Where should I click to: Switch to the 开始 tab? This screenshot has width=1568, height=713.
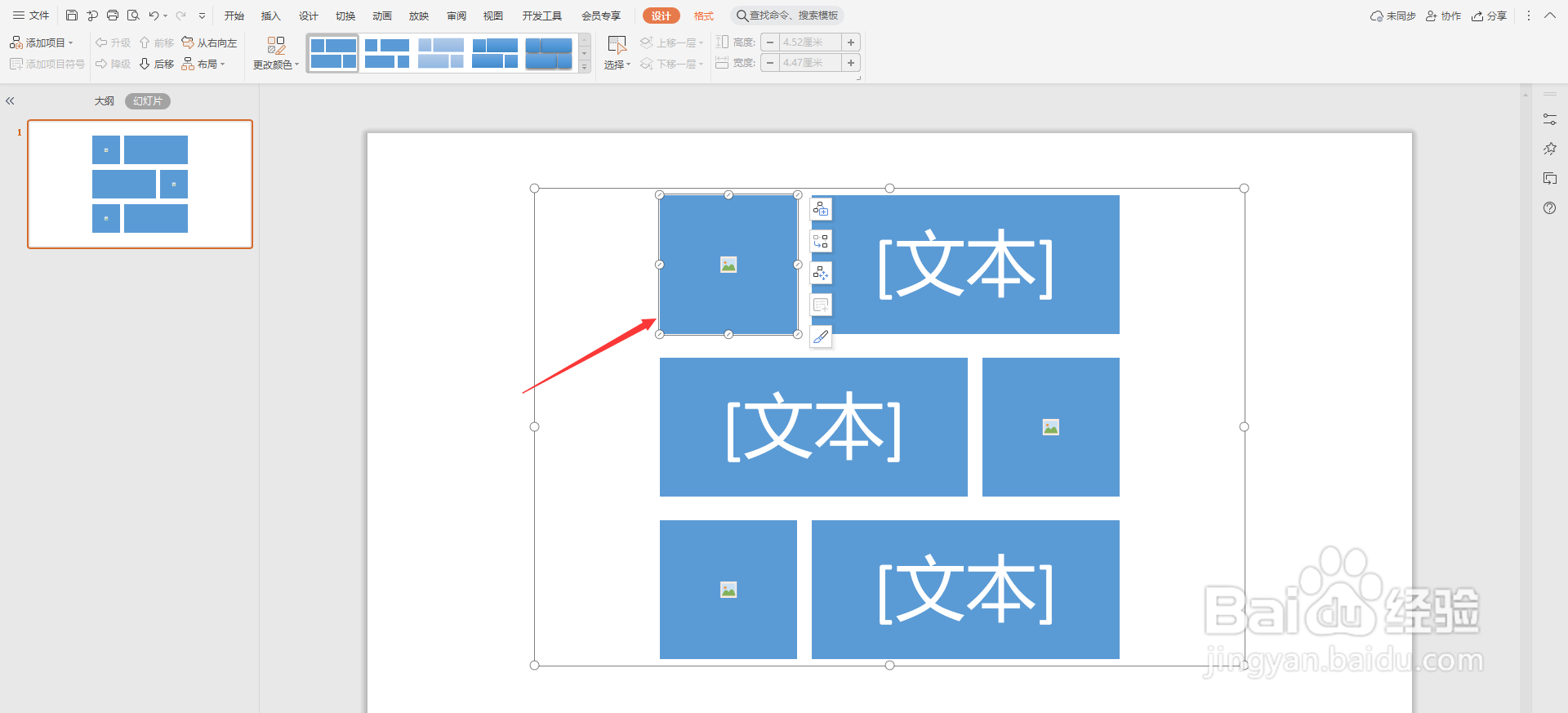234,16
